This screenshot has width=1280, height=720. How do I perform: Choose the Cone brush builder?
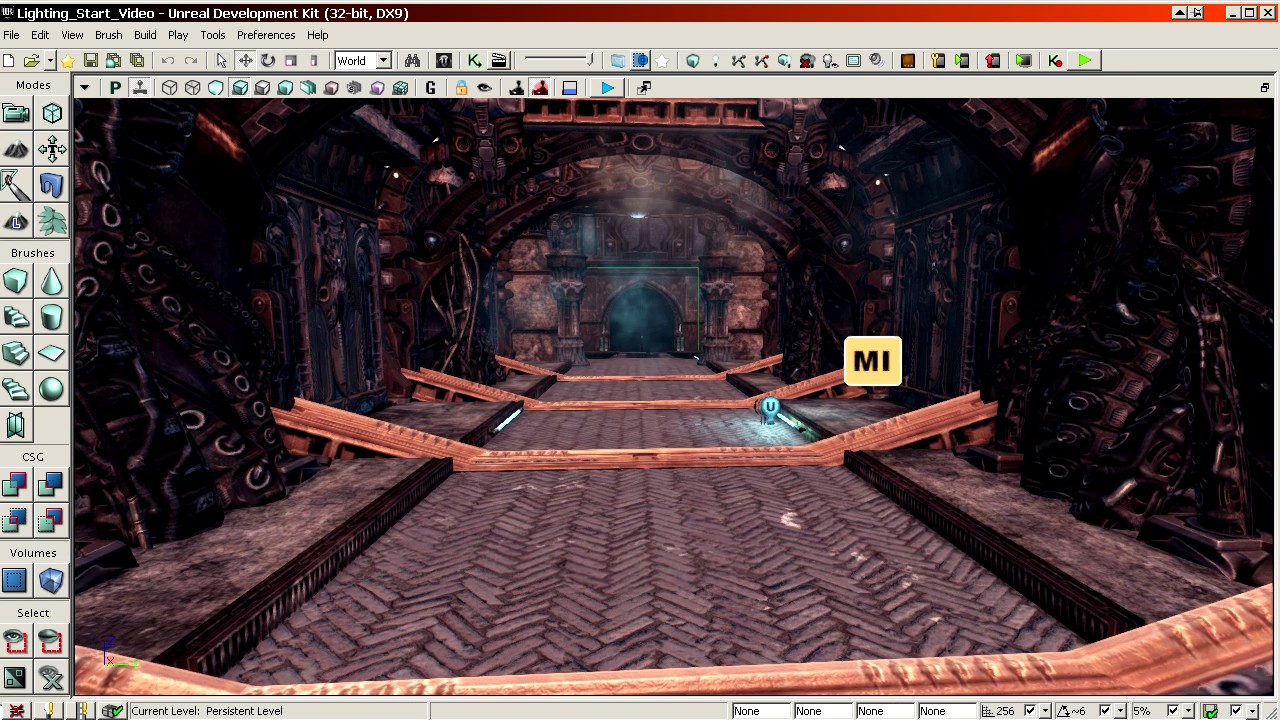(x=52, y=282)
